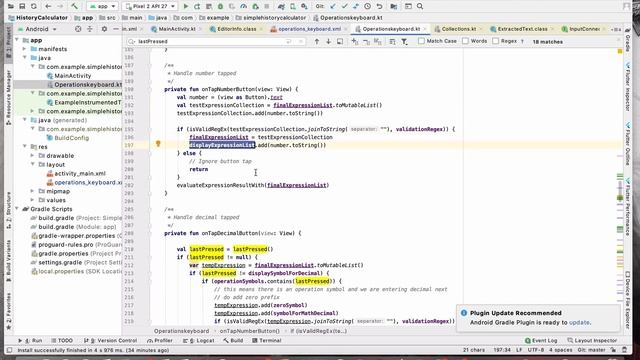
Task: Click the Debug app bug icon
Action: tap(220, 6)
